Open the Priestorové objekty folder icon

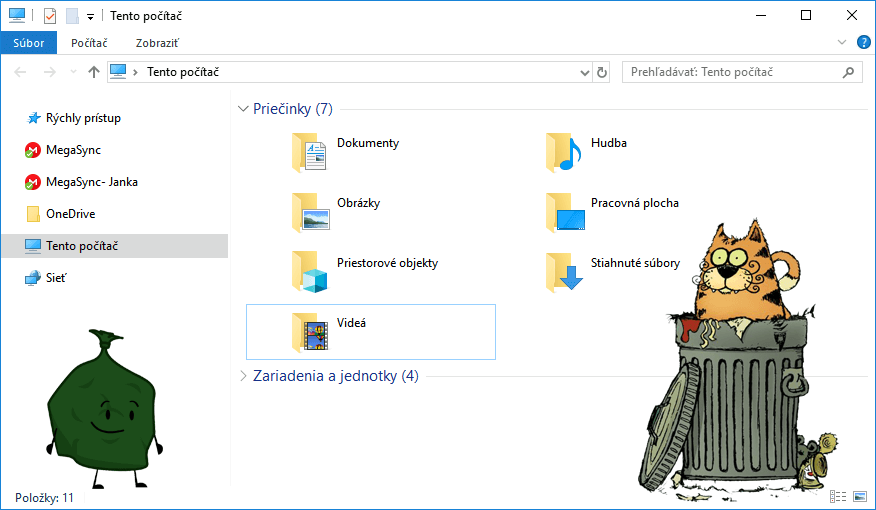(310, 272)
